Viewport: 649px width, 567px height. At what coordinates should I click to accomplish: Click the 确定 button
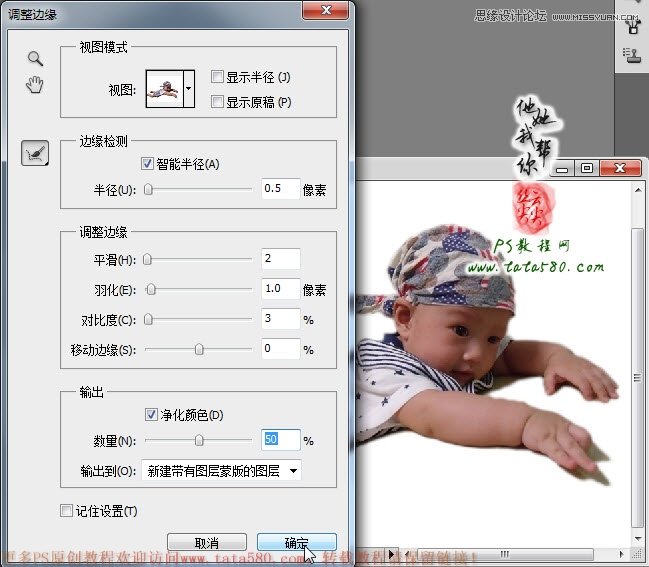click(x=297, y=542)
